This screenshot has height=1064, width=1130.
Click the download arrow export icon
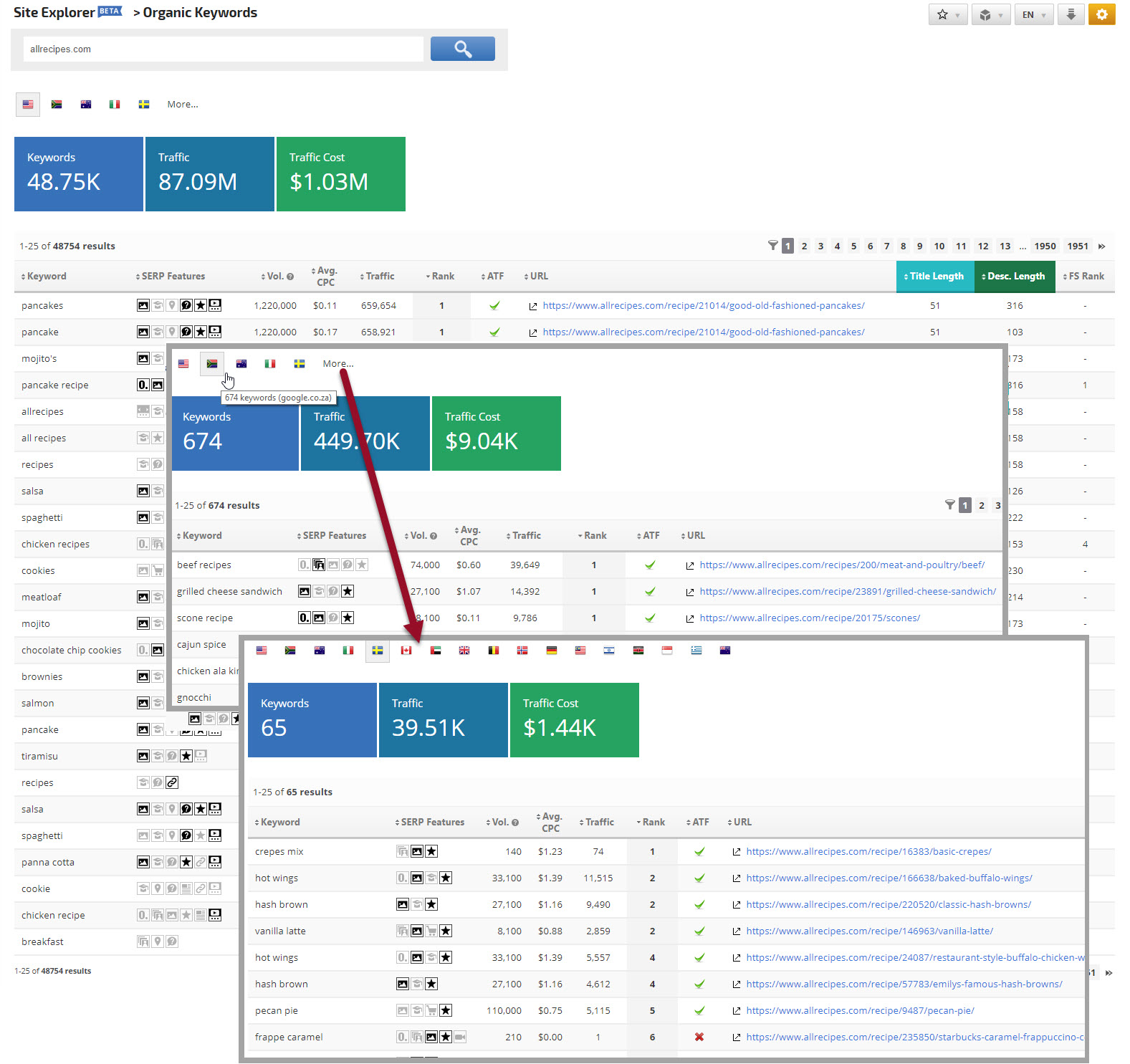tap(1071, 14)
